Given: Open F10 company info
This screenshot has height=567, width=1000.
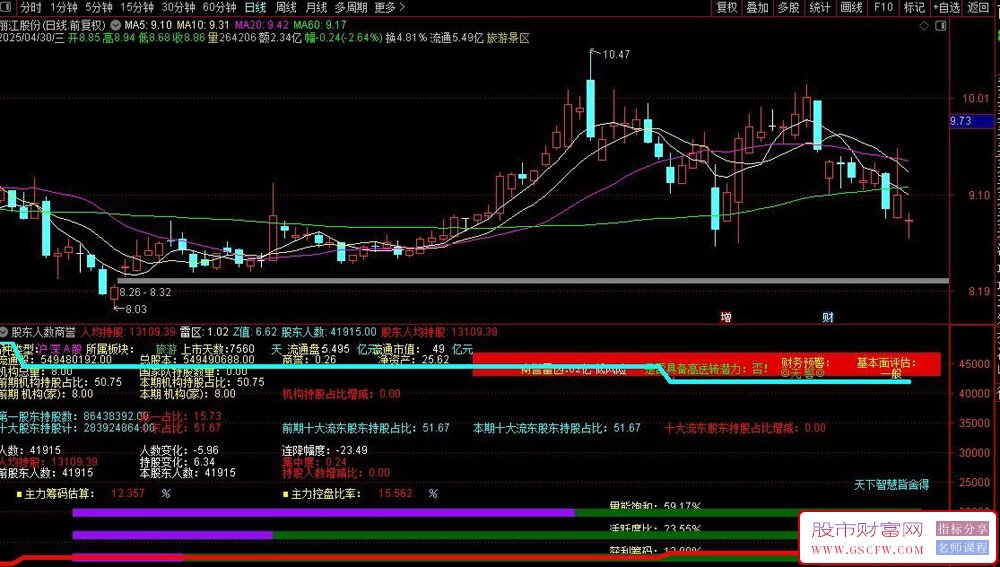Looking at the screenshot, I should (883, 8).
